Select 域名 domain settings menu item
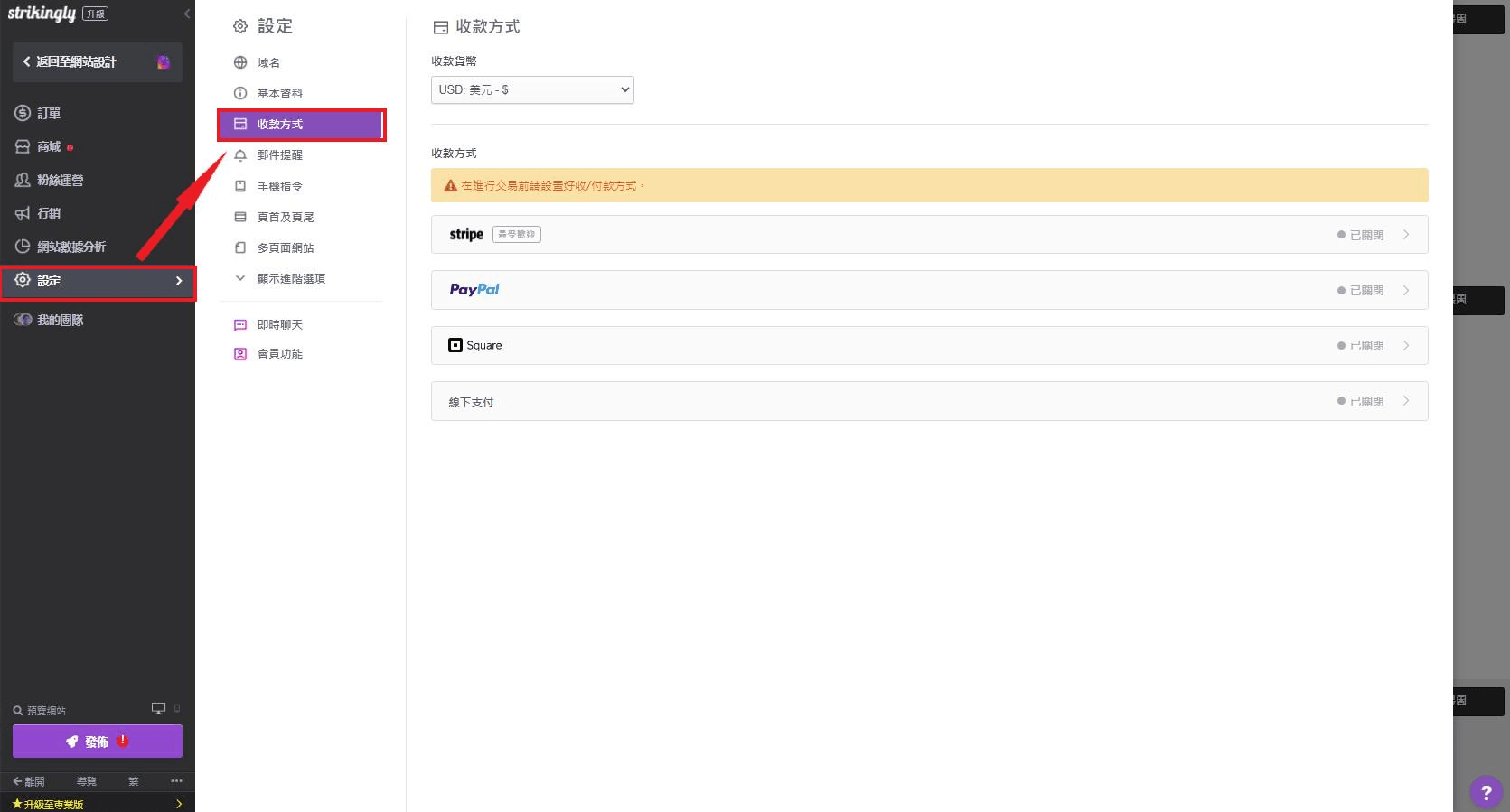 point(268,63)
